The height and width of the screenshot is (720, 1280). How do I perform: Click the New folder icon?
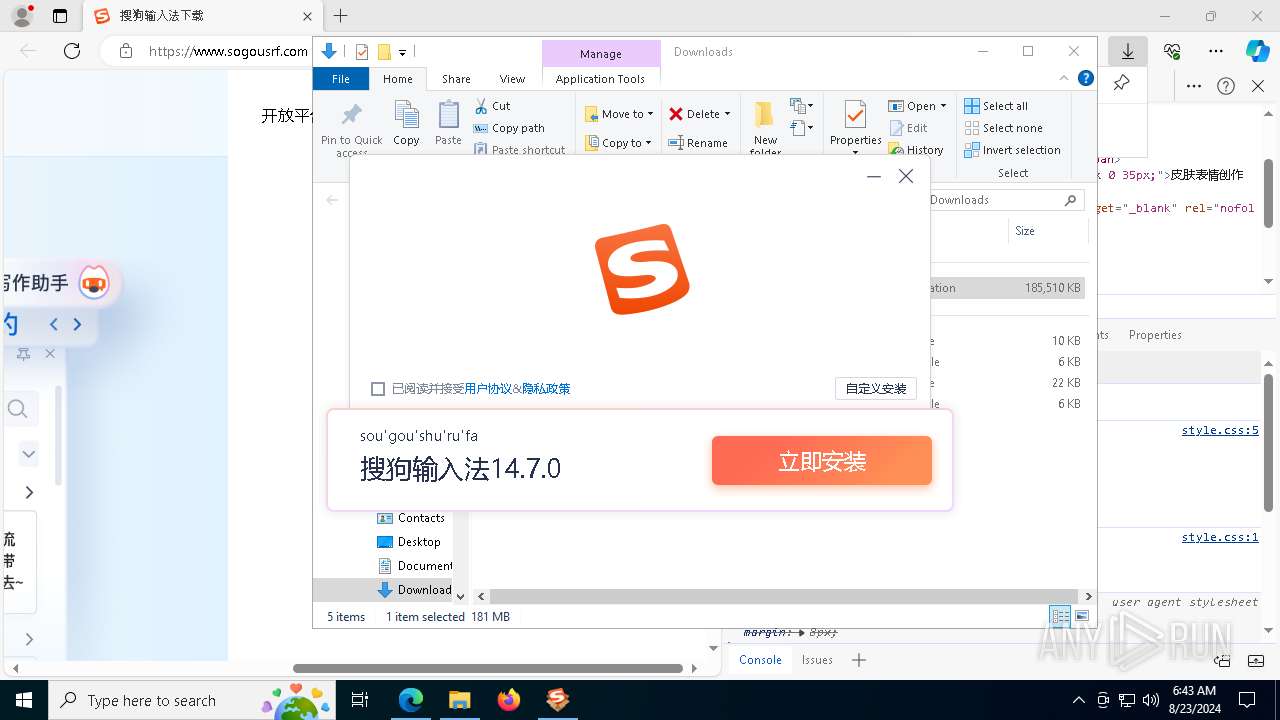pyautogui.click(x=765, y=115)
